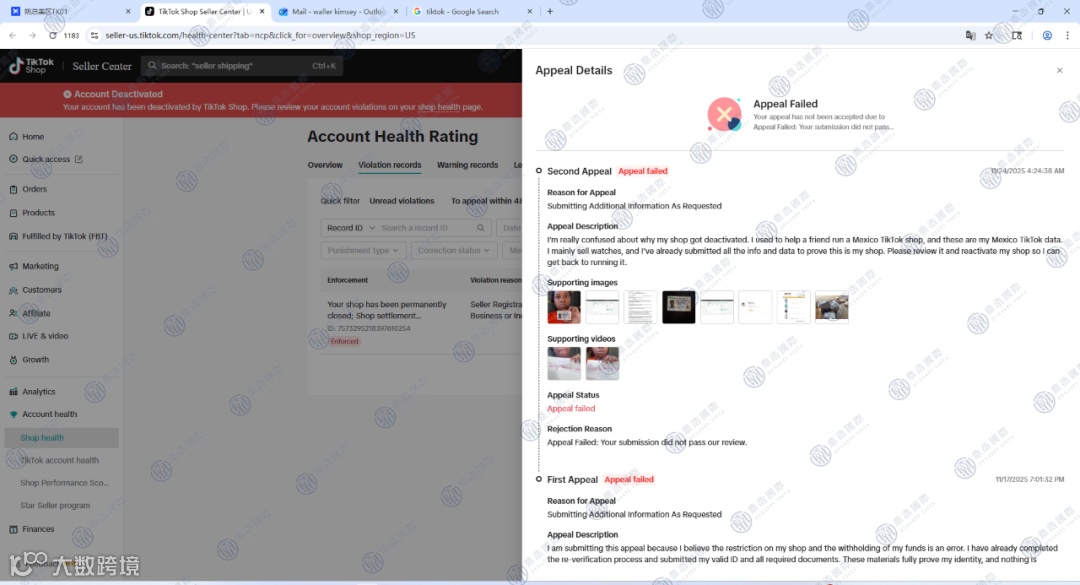Switch to the tiktok - Google Search tab
Screen dimensions: 1080x585
click(x=472, y=12)
